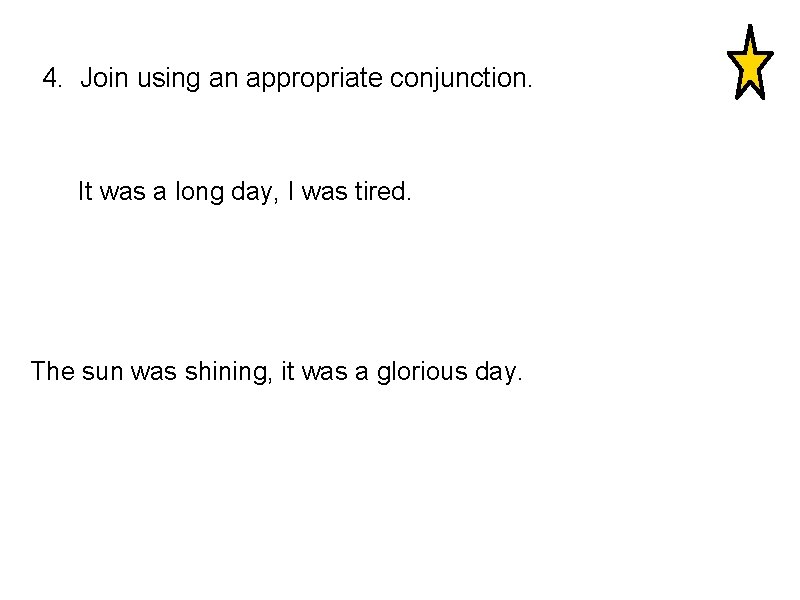Click the yellow star icon
800x600 pixels.
(x=750, y=62)
